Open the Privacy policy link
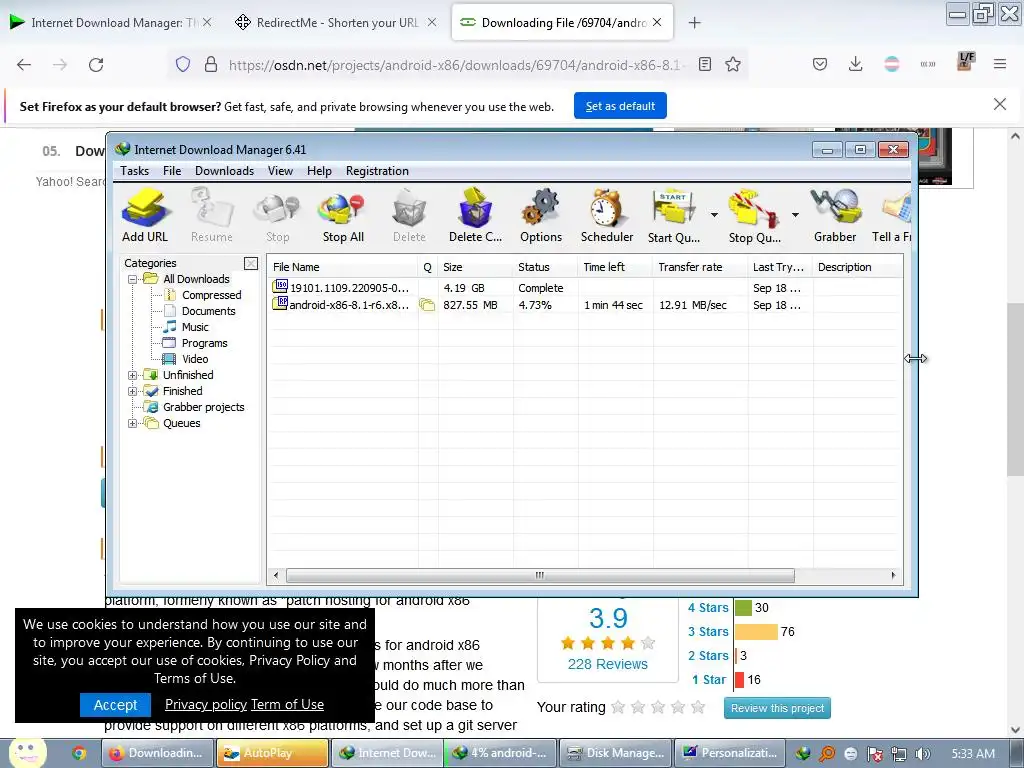The height and width of the screenshot is (768, 1024). 206,705
